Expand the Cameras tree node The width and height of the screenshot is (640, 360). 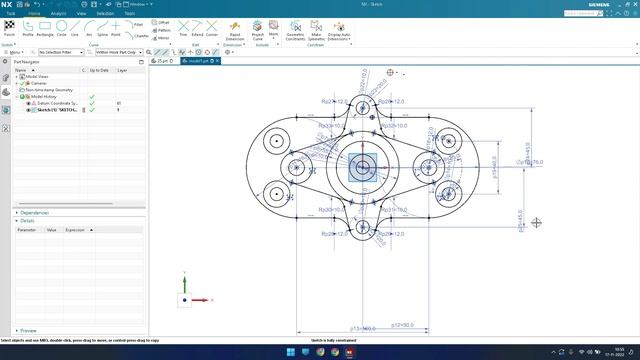pos(17,83)
